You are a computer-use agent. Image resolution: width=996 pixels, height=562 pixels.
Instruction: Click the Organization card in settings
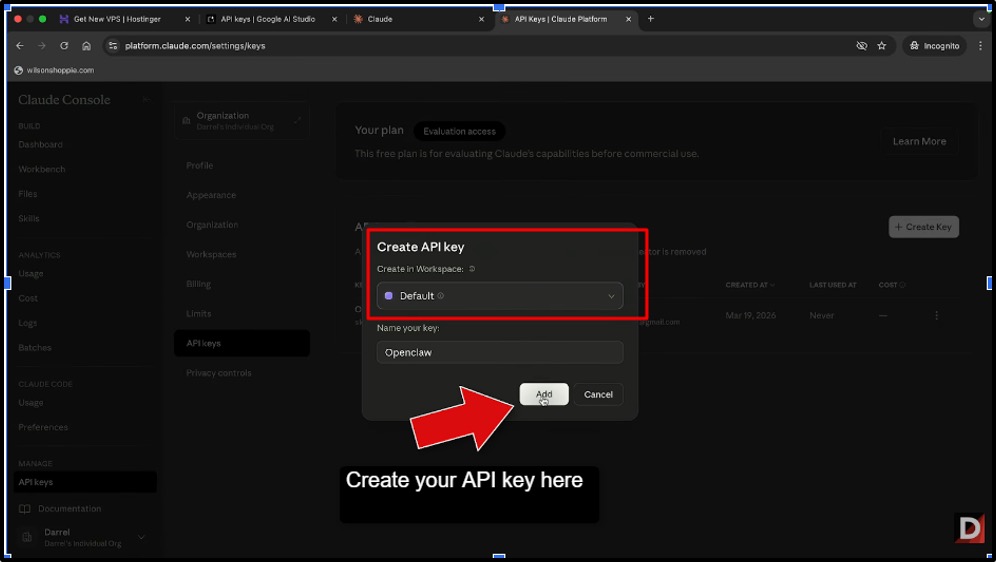click(x=241, y=121)
